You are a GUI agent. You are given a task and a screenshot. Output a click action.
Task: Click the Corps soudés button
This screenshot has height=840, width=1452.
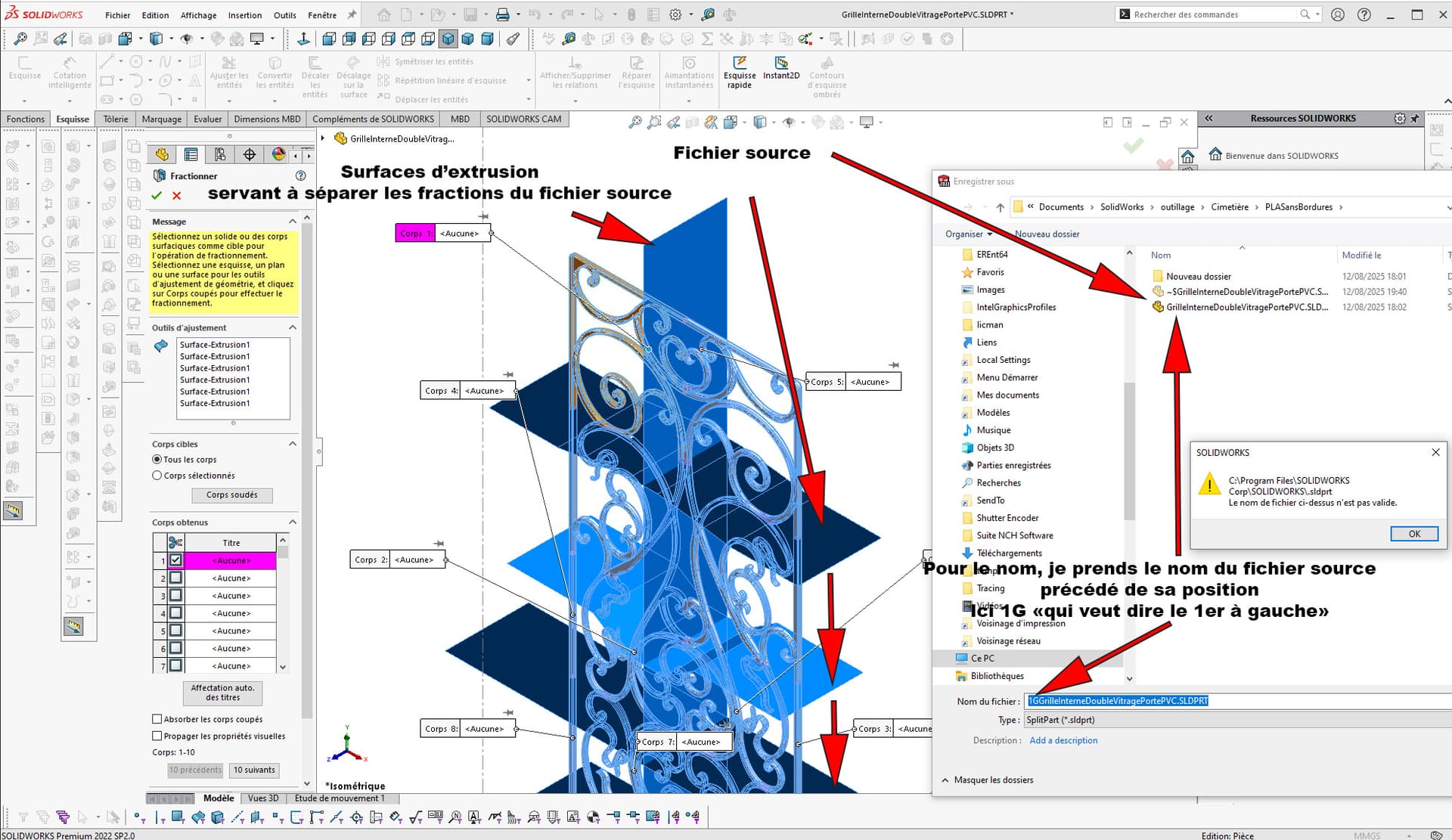(232, 495)
